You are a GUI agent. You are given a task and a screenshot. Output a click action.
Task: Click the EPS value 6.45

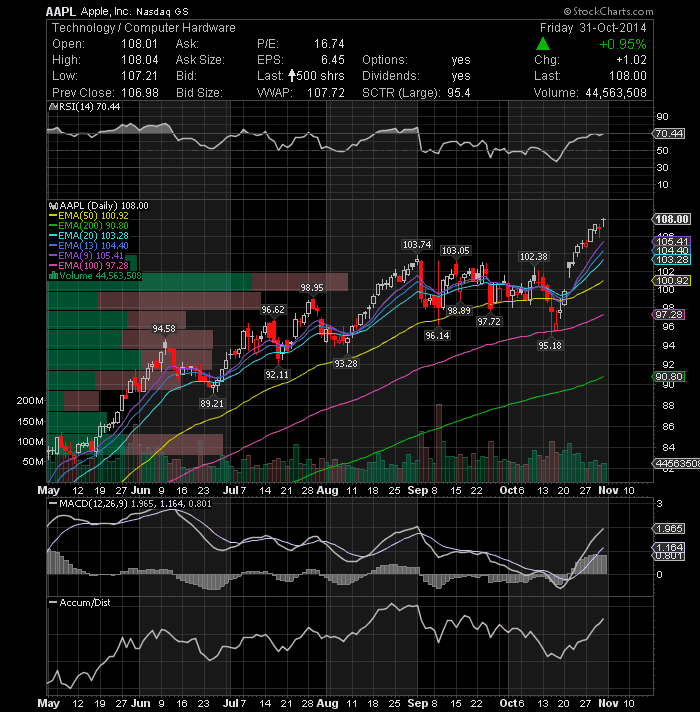tap(333, 60)
